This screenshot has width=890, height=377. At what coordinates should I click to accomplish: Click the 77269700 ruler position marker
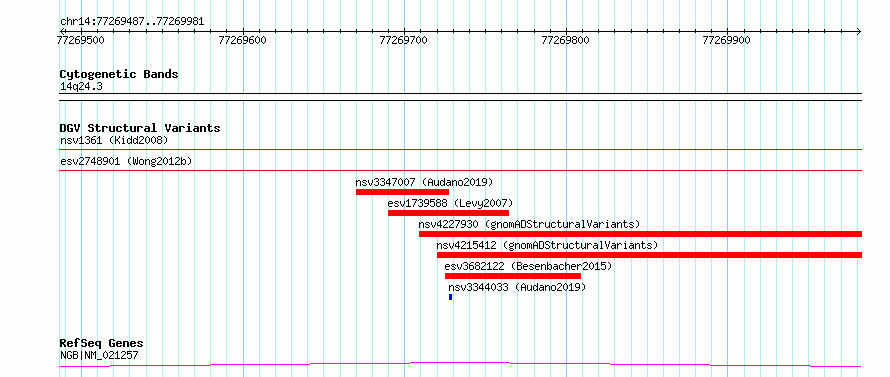404,40
